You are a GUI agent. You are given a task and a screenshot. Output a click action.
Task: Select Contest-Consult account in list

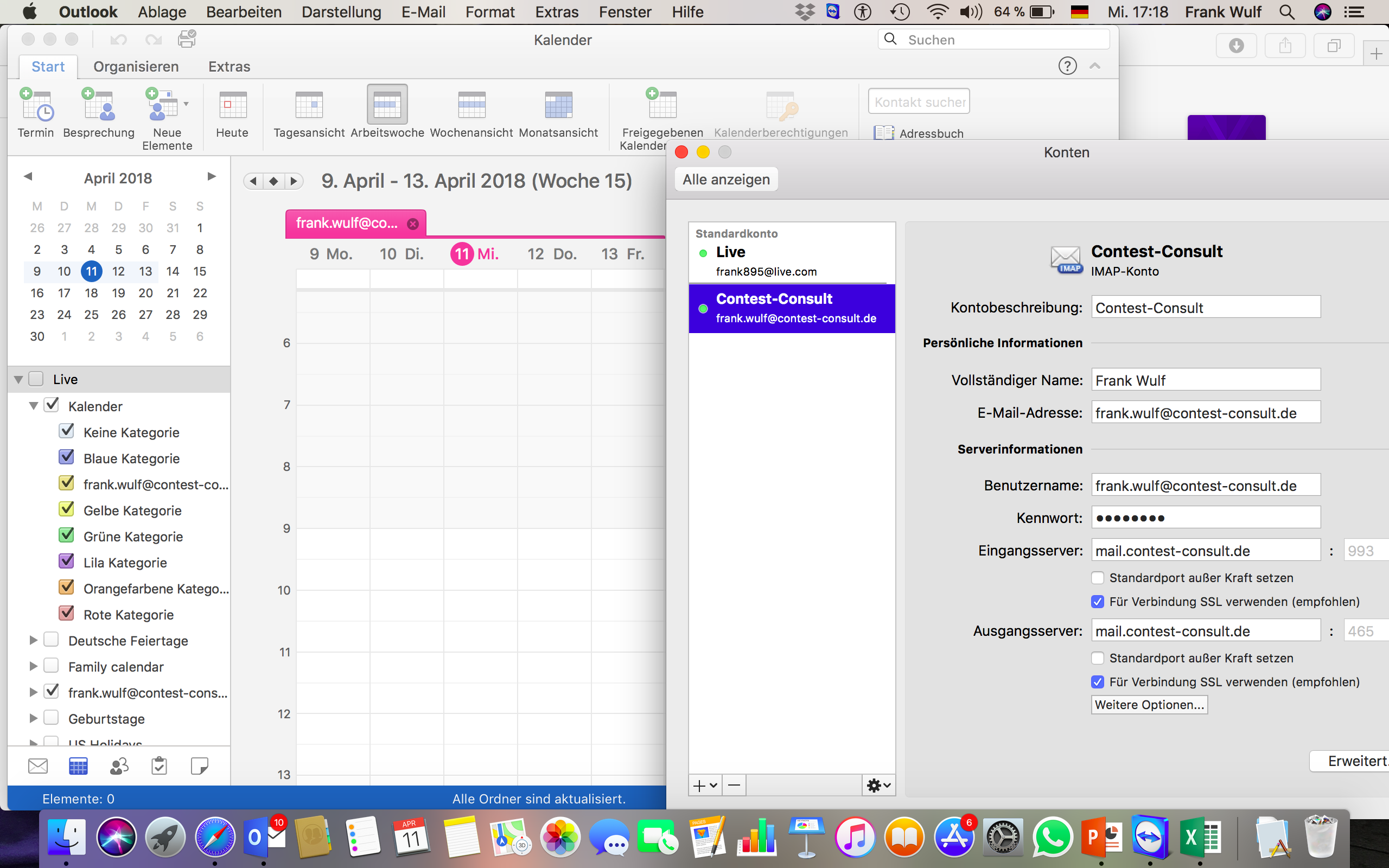tap(792, 308)
